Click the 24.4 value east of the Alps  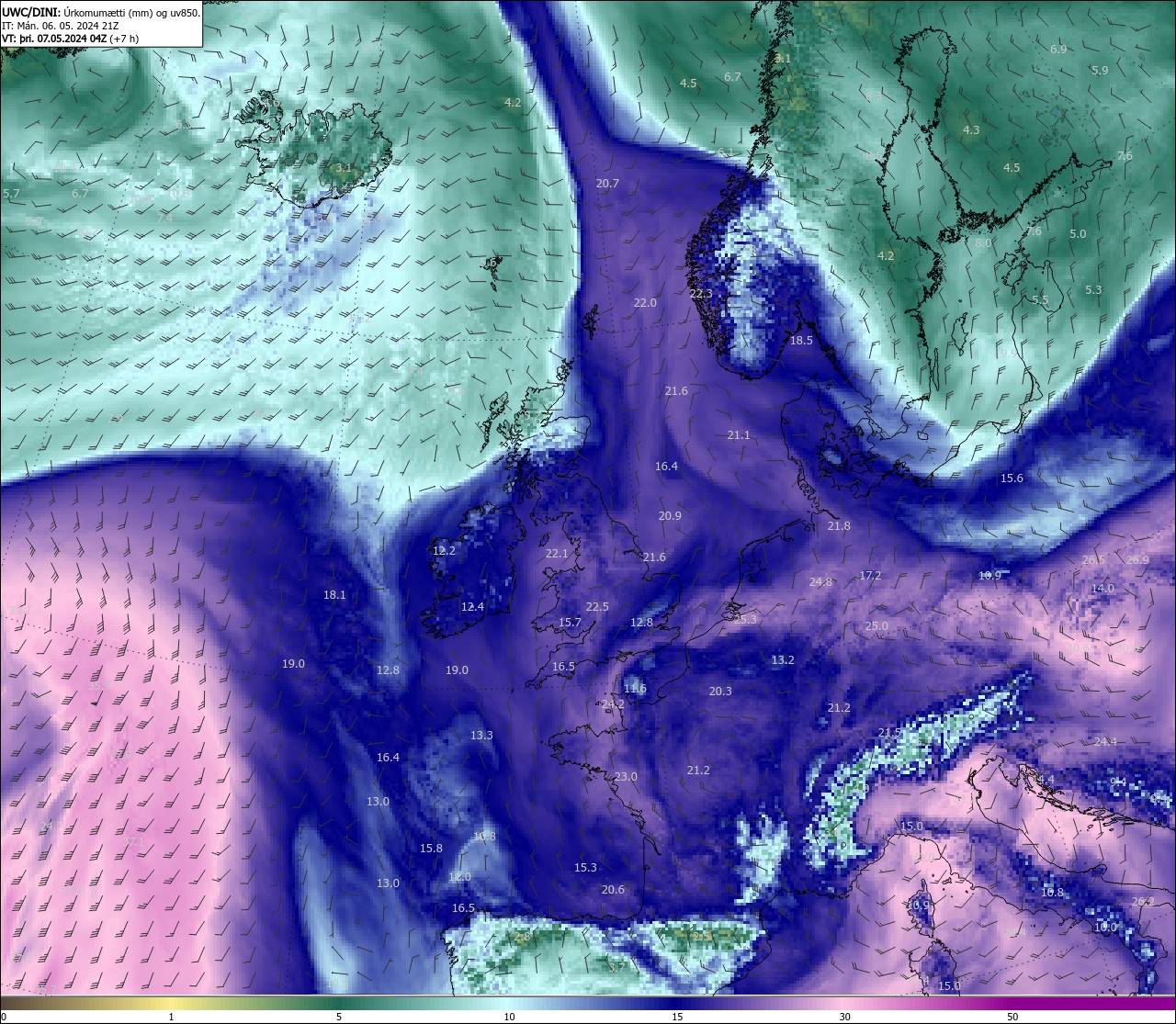click(1105, 742)
